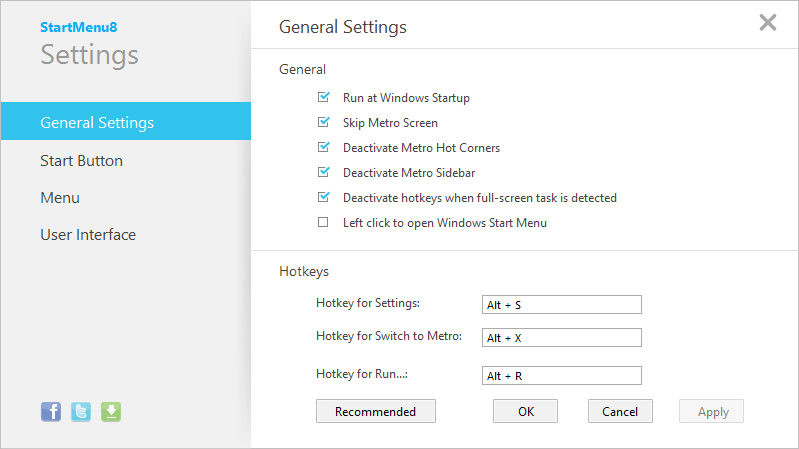Confirm settings with the OK button
The image size is (799, 449).
click(x=526, y=411)
